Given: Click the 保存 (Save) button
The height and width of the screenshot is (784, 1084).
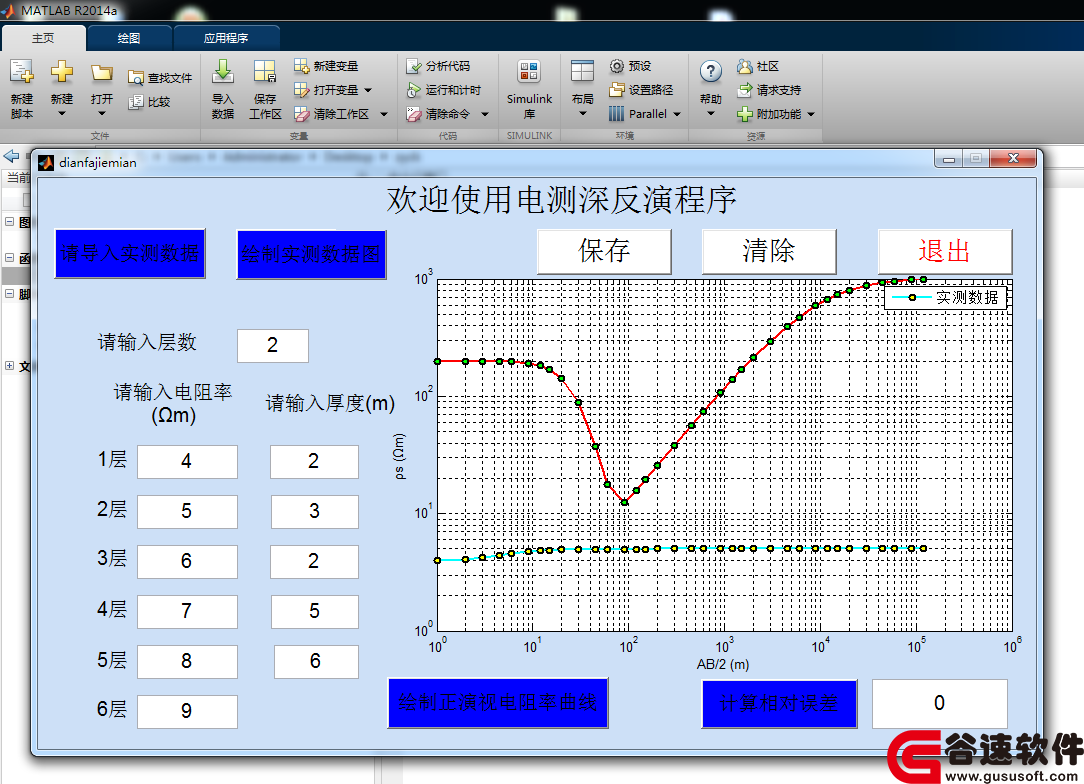Looking at the screenshot, I should (x=604, y=251).
